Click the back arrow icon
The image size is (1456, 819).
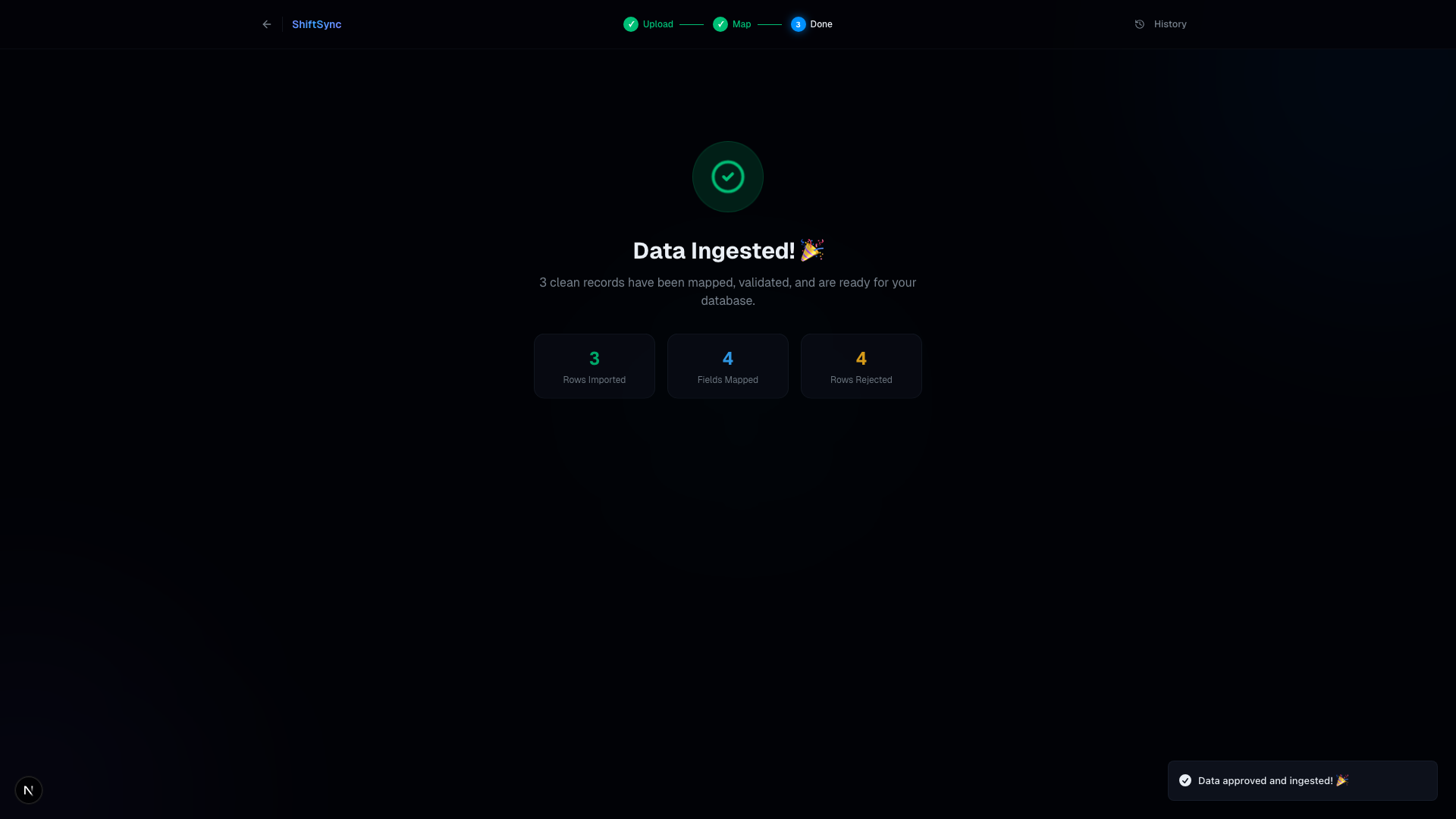(267, 24)
